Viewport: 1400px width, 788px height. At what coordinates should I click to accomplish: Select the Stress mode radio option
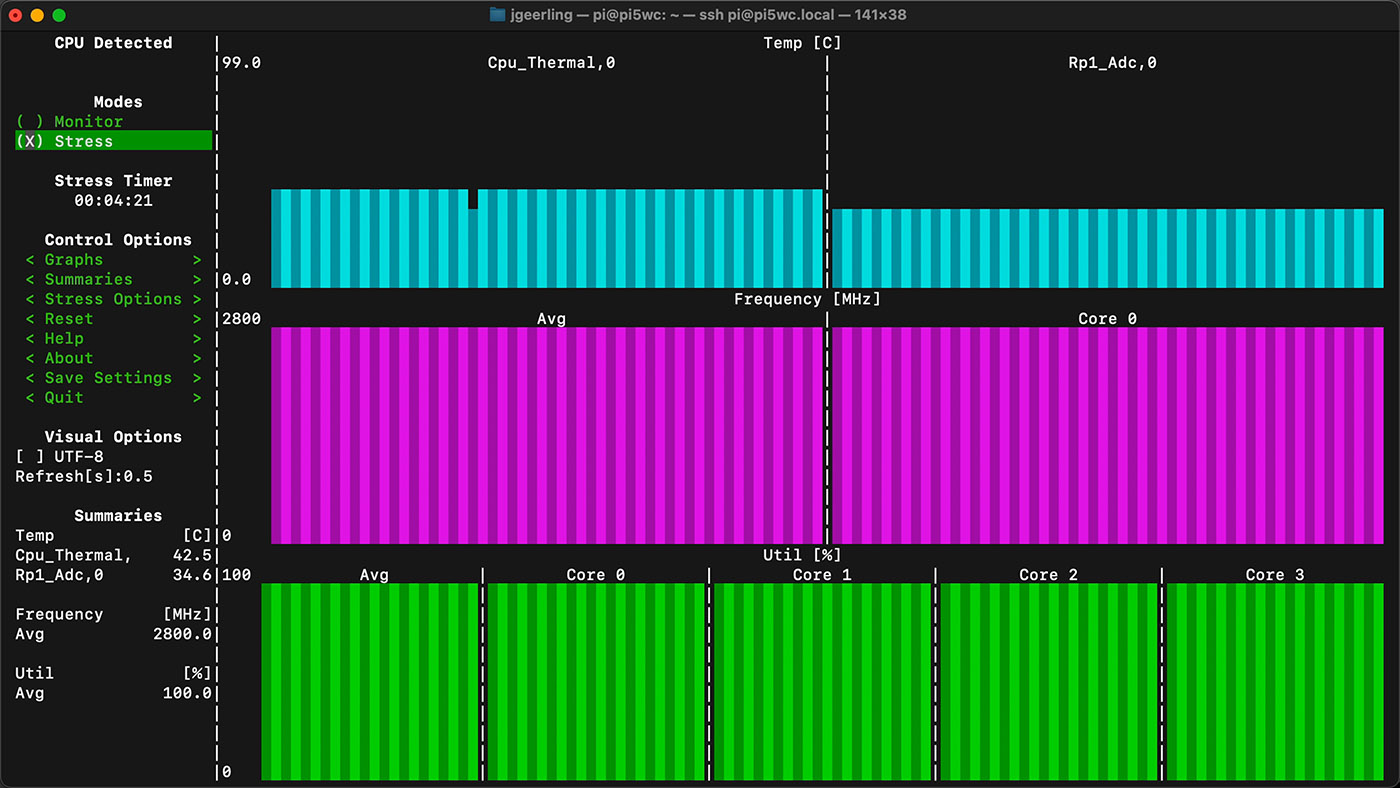(113, 141)
